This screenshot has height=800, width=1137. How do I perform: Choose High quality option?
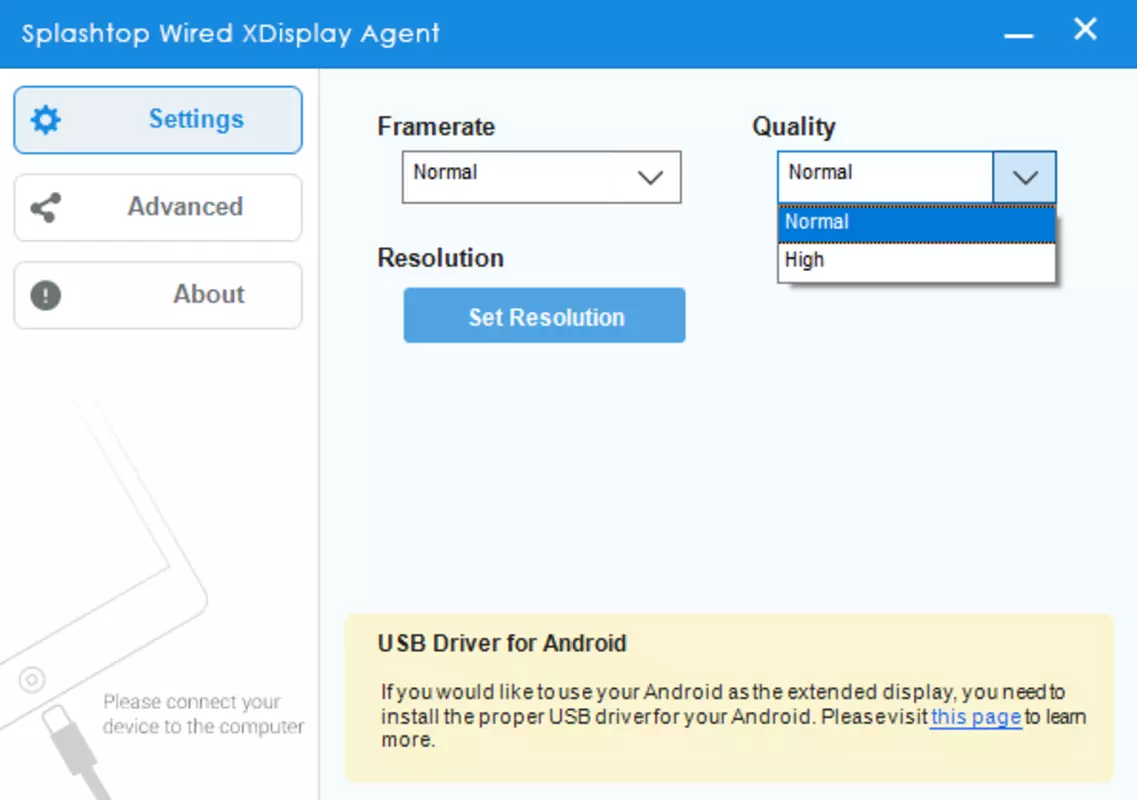(x=917, y=260)
